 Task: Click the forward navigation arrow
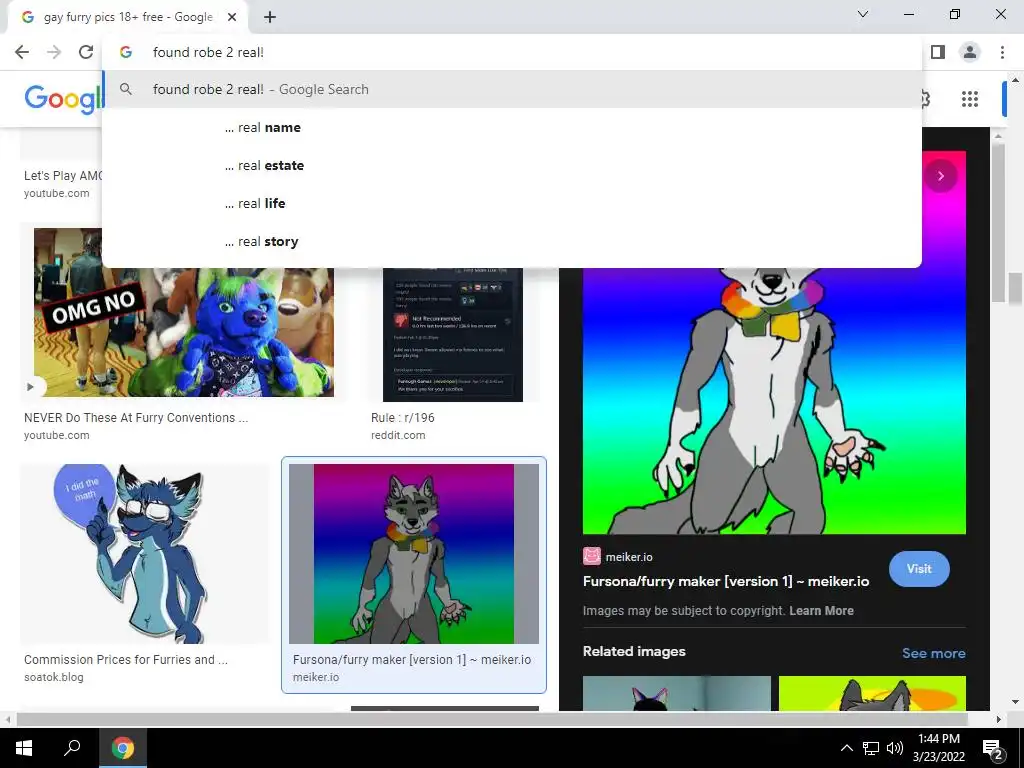point(54,52)
